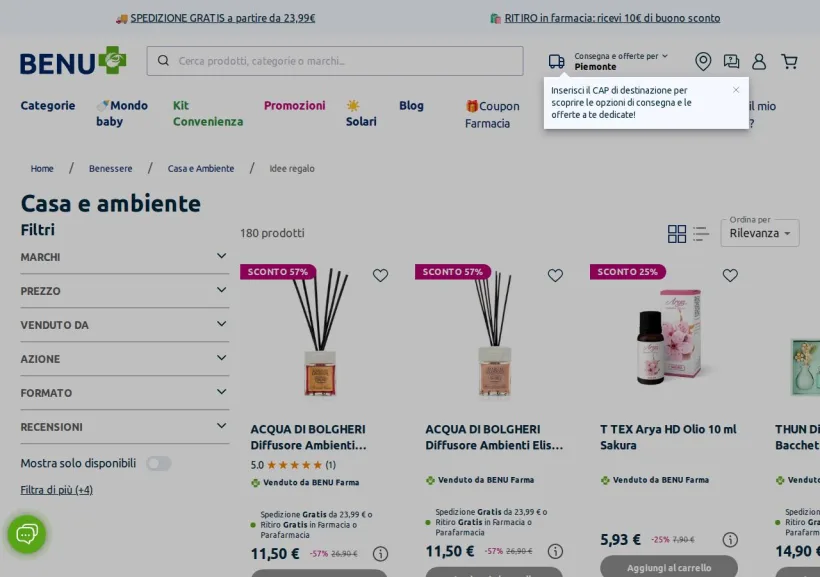Open Consegna e offerte per Piemonte selector
The image size is (820, 577).
point(621,61)
